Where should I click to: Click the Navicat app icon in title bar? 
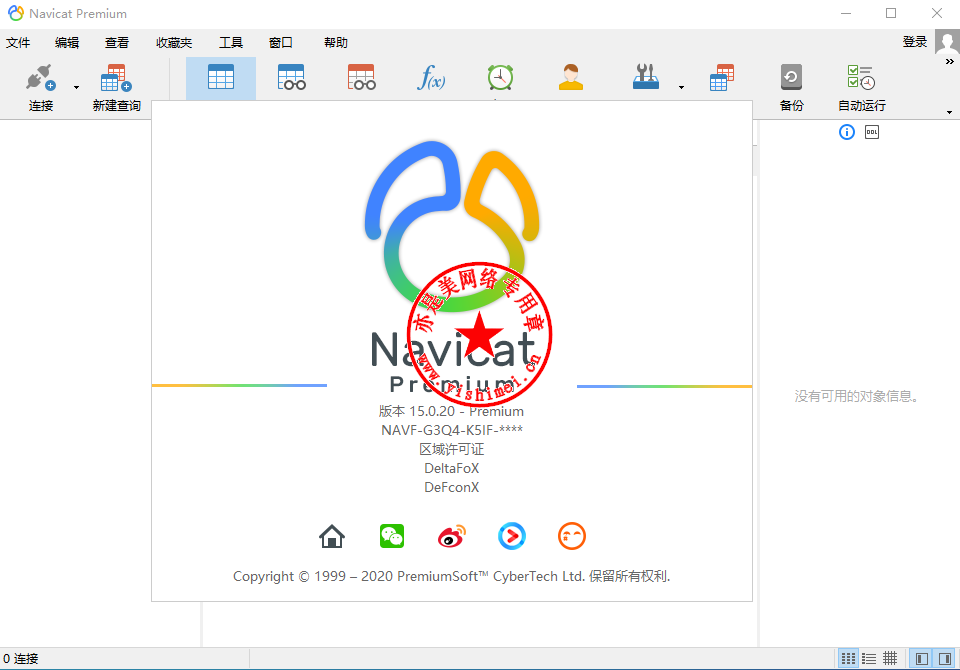pos(16,13)
